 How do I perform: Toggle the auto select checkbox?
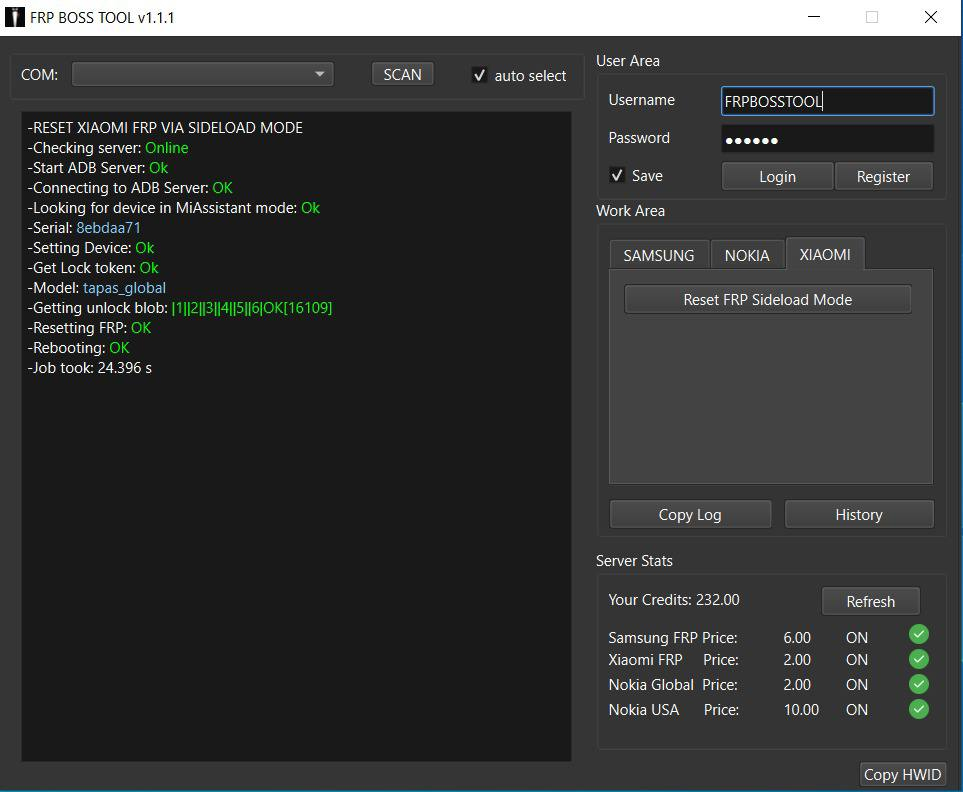[x=480, y=76]
